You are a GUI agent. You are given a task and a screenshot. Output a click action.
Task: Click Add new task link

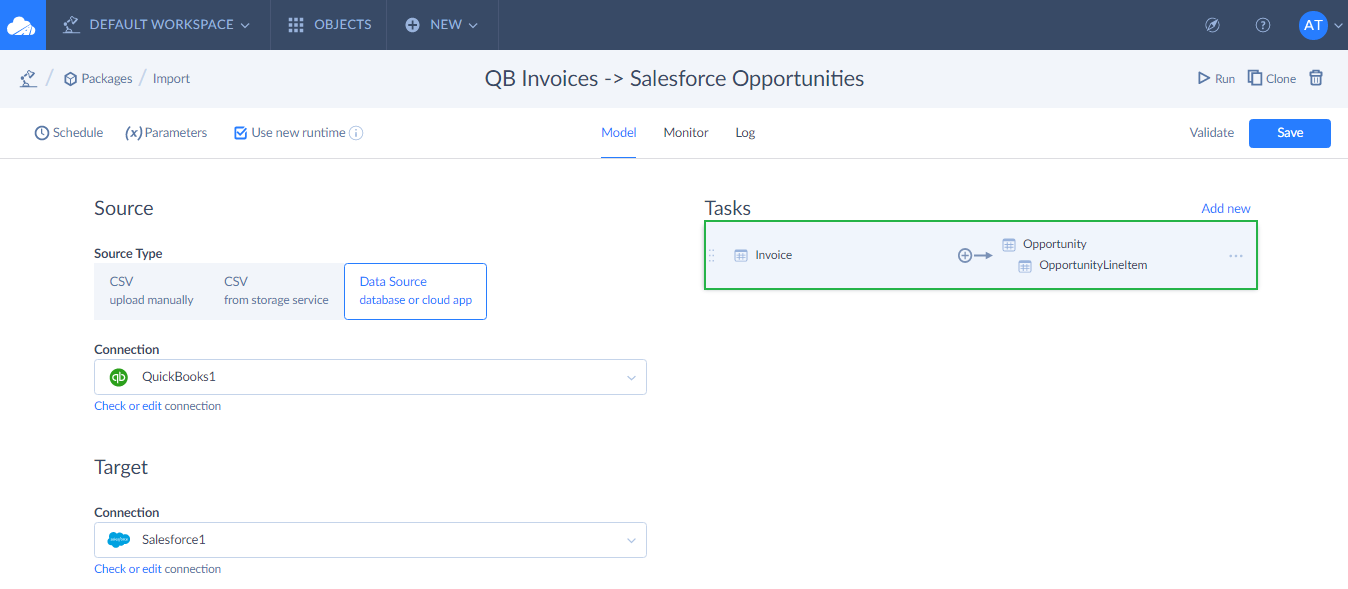(1226, 208)
